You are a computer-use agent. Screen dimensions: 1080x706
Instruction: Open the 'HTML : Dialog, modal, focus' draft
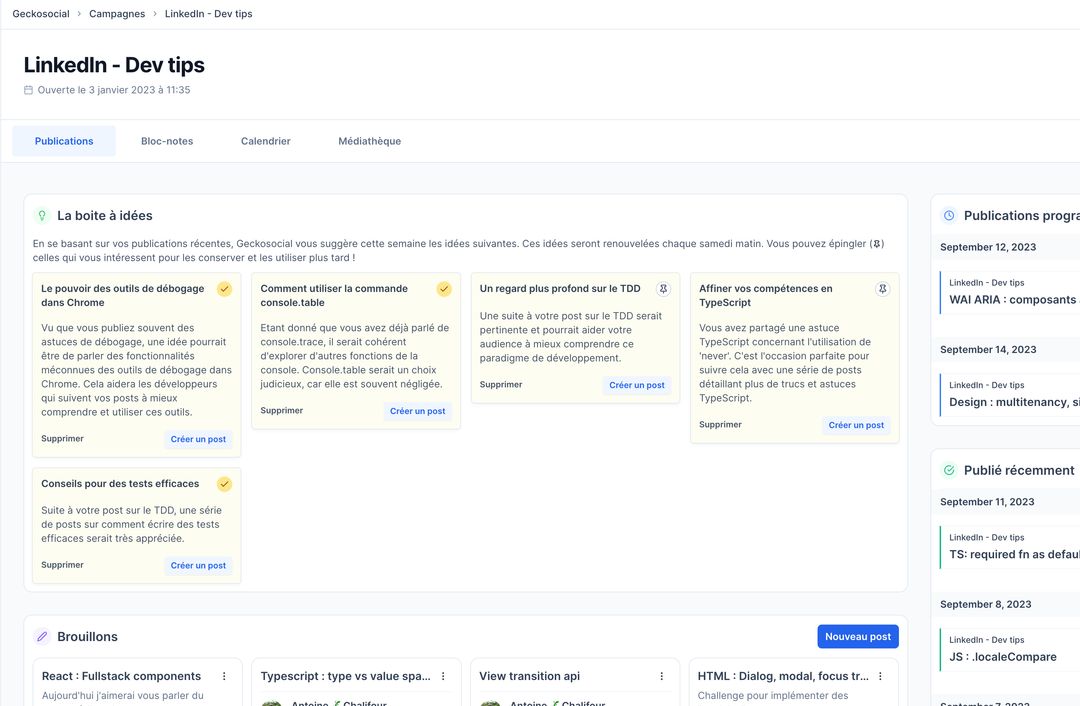pos(783,676)
